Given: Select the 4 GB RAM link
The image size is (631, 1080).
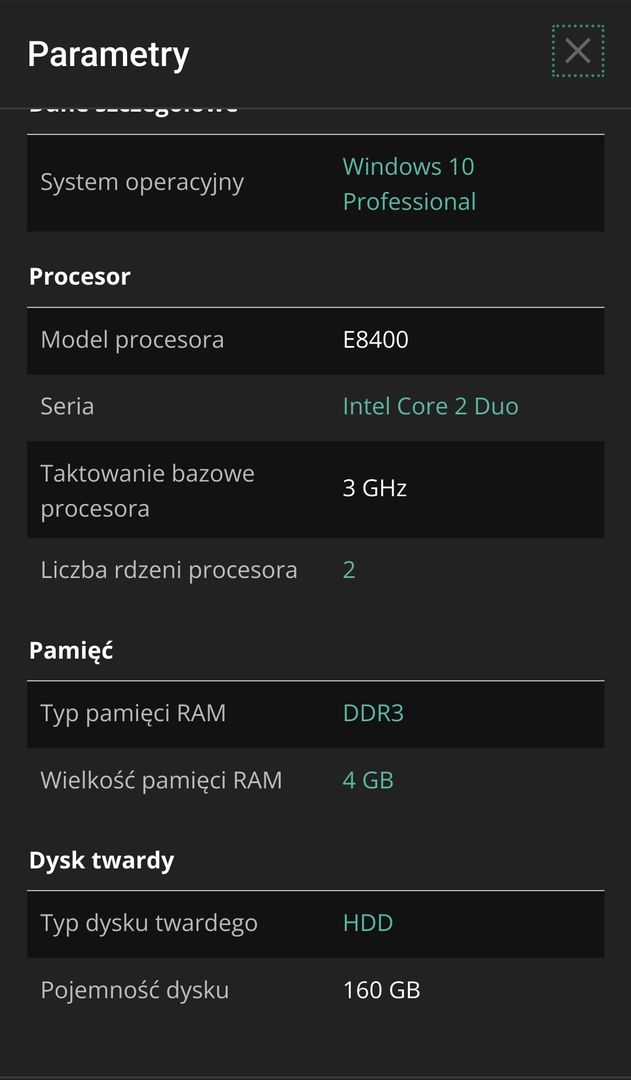Looking at the screenshot, I should pos(369,780).
